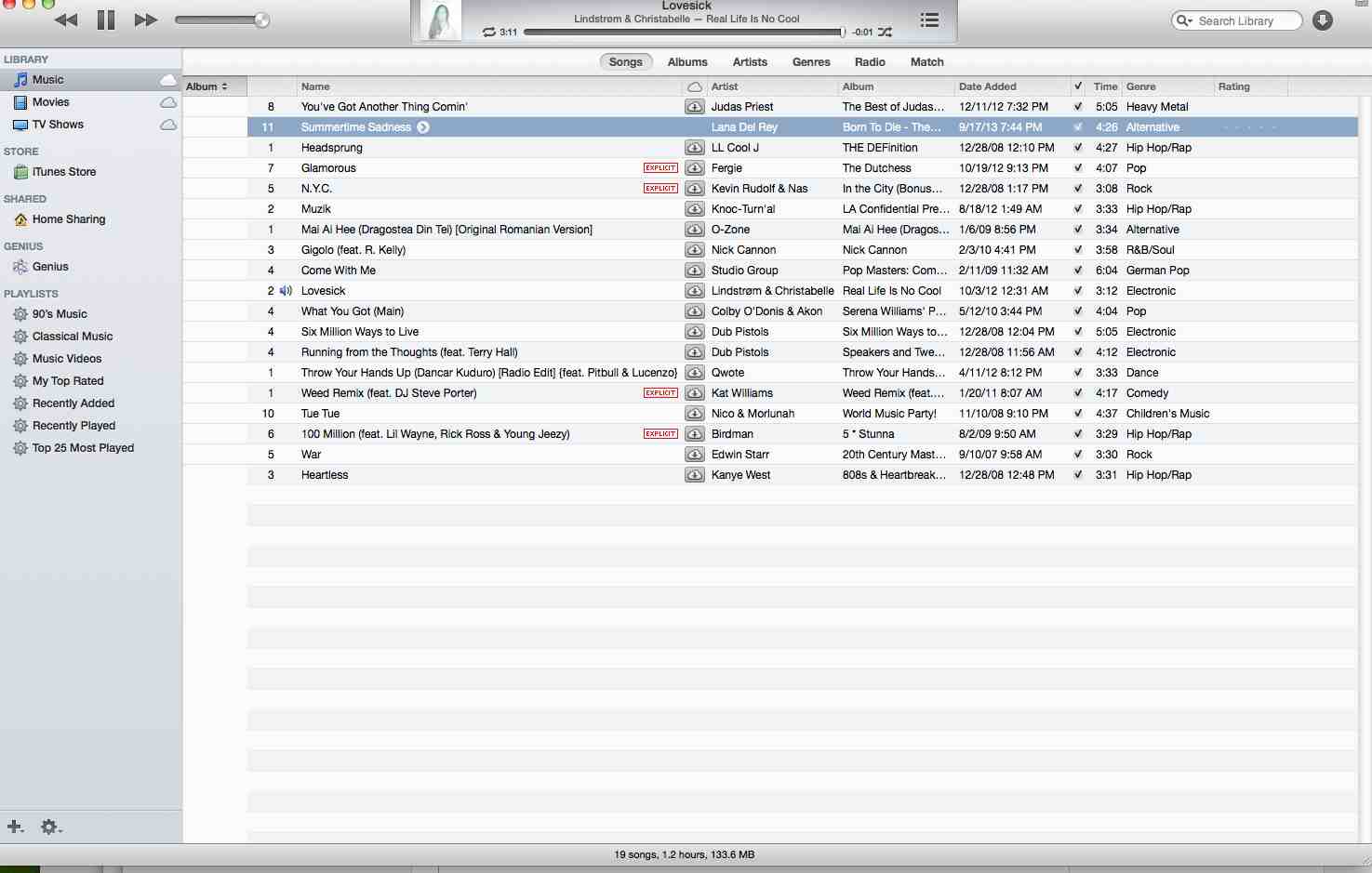Click the Previous track rewind button

tap(66, 20)
